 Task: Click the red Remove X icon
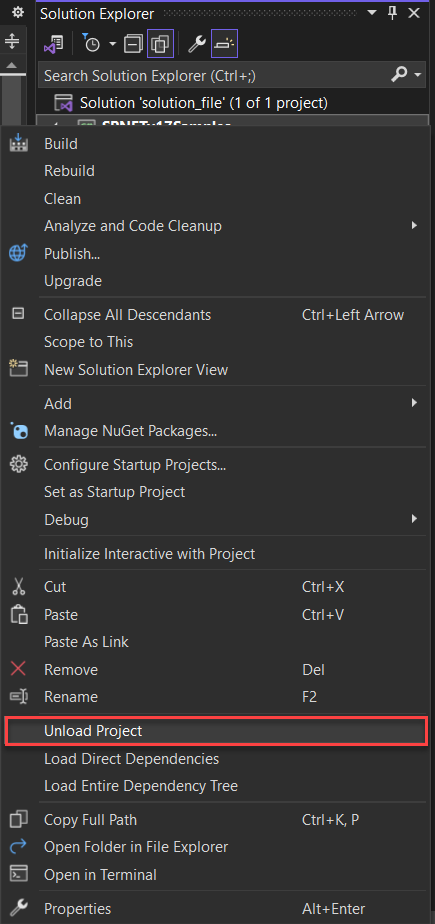[x=19, y=669]
